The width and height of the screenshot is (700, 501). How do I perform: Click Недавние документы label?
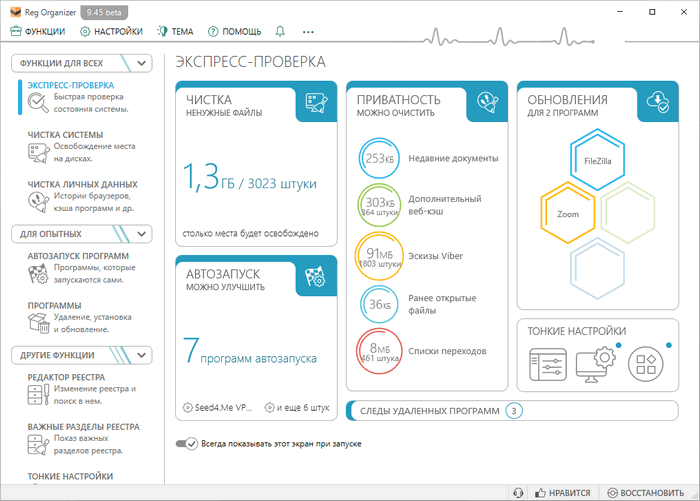tap(453, 158)
